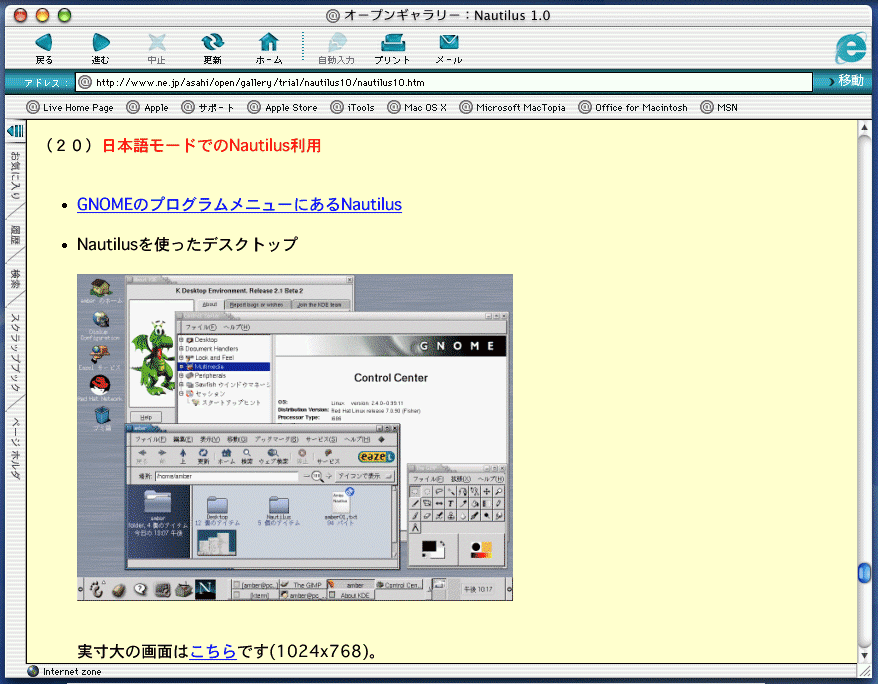Click the Nautilusを使ったデスクトップ text

click(187, 244)
